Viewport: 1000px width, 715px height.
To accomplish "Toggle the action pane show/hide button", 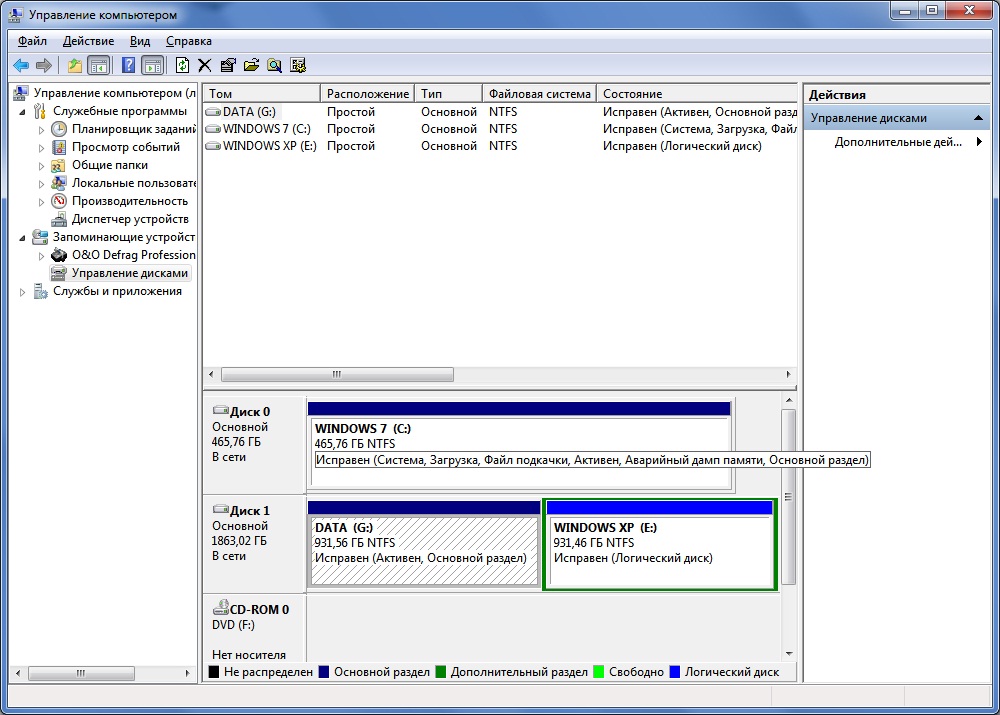I will coord(152,65).
